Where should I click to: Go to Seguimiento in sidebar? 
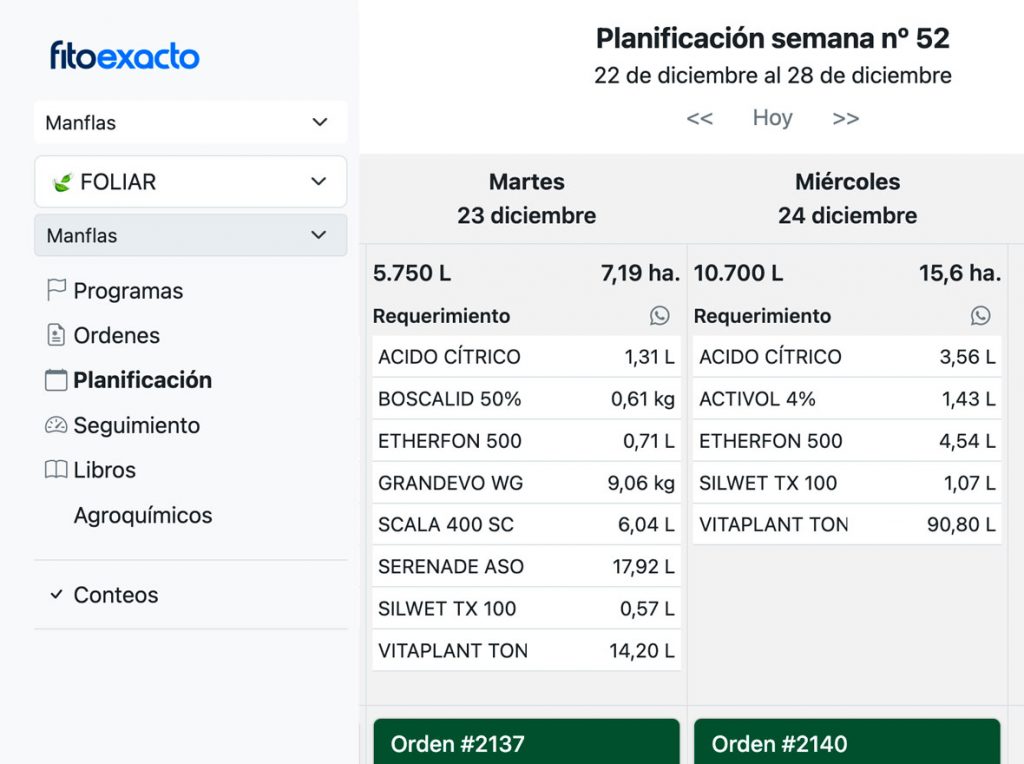point(136,425)
